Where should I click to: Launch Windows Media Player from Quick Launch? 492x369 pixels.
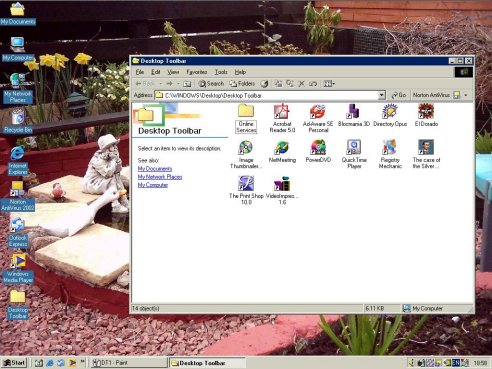[72, 363]
